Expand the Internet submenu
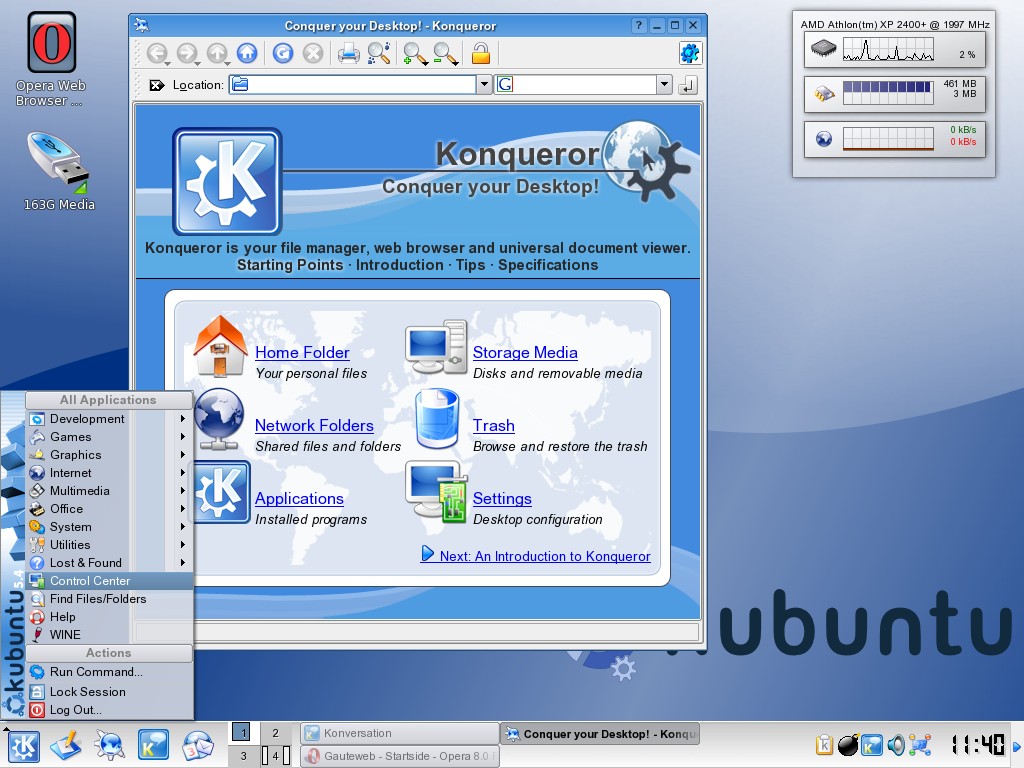Viewport: 1024px width, 768px height. (x=109, y=473)
